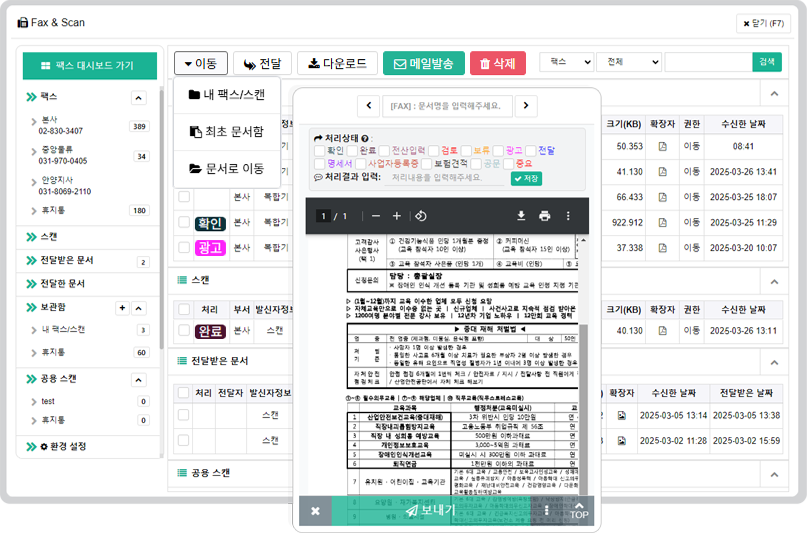The image size is (807, 533).
Task: Collapse the 보관함 sidebar section
Action: click(x=138, y=308)
